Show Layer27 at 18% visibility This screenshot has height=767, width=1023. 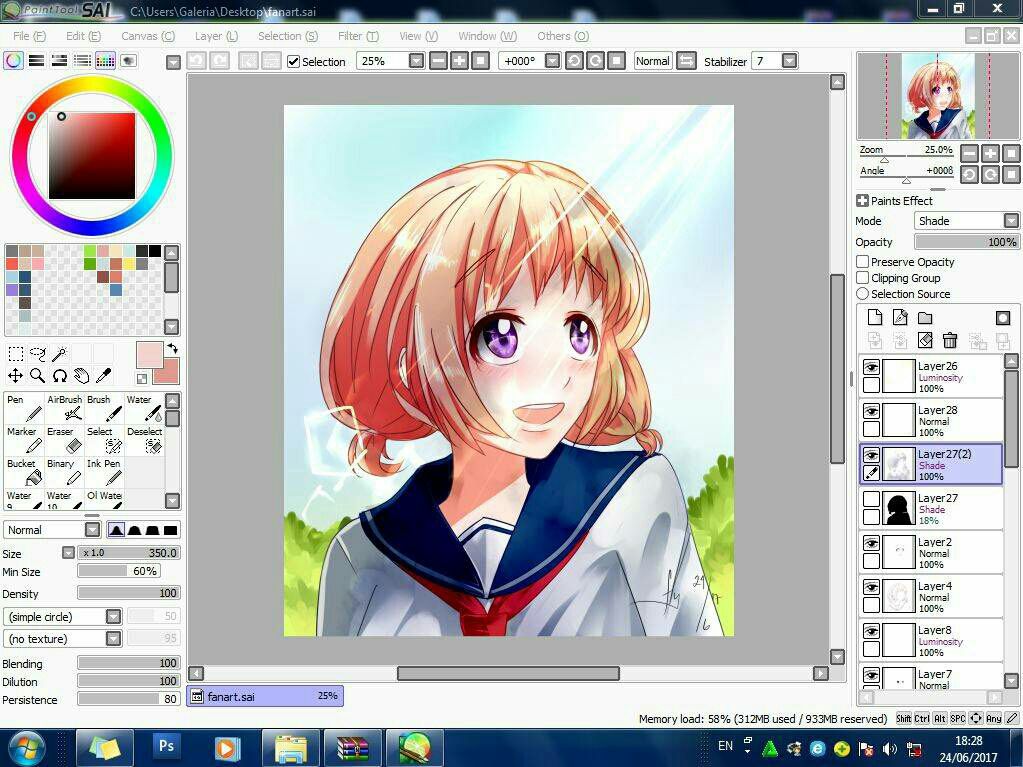coord(872,499)
